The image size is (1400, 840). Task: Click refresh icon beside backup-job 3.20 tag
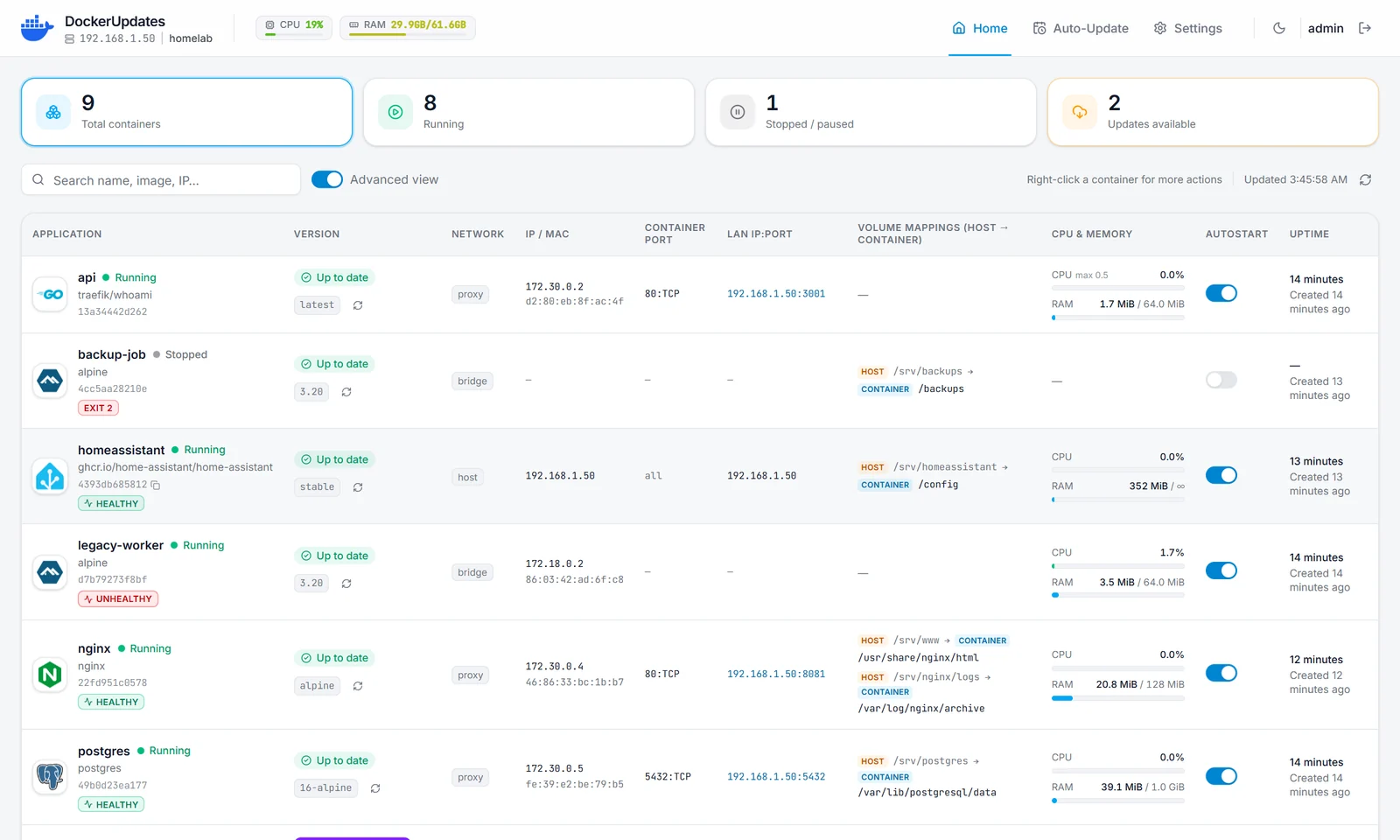click(346, 392)
